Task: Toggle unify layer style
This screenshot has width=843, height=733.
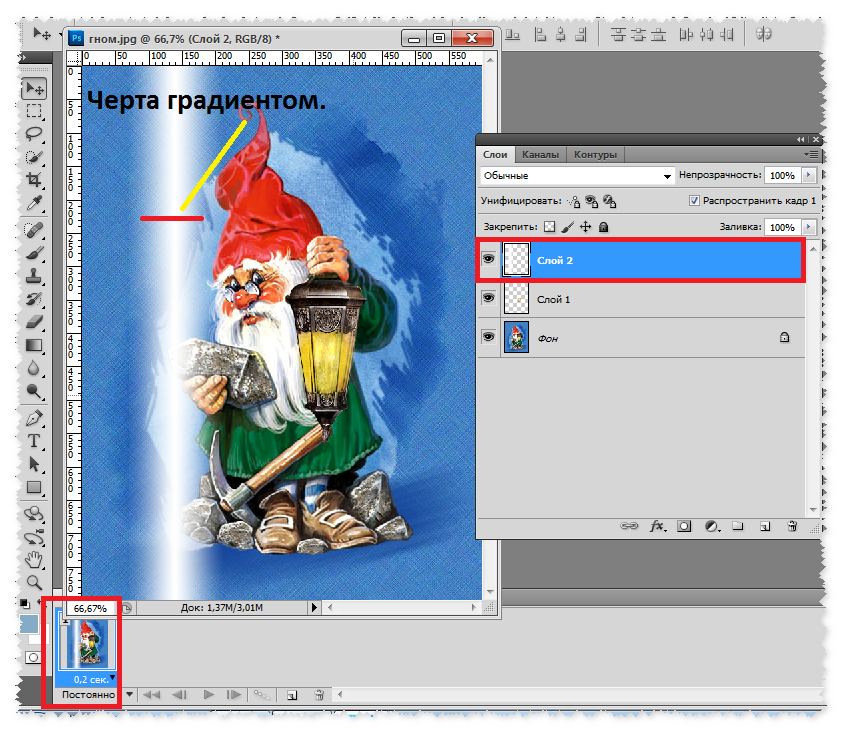Action: [609, 201]
